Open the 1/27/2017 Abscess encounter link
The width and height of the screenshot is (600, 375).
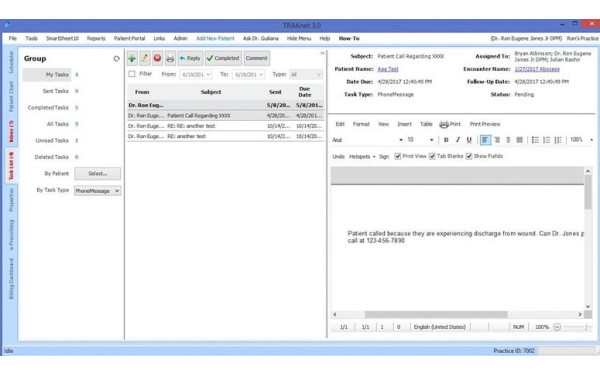coord(537,69)
